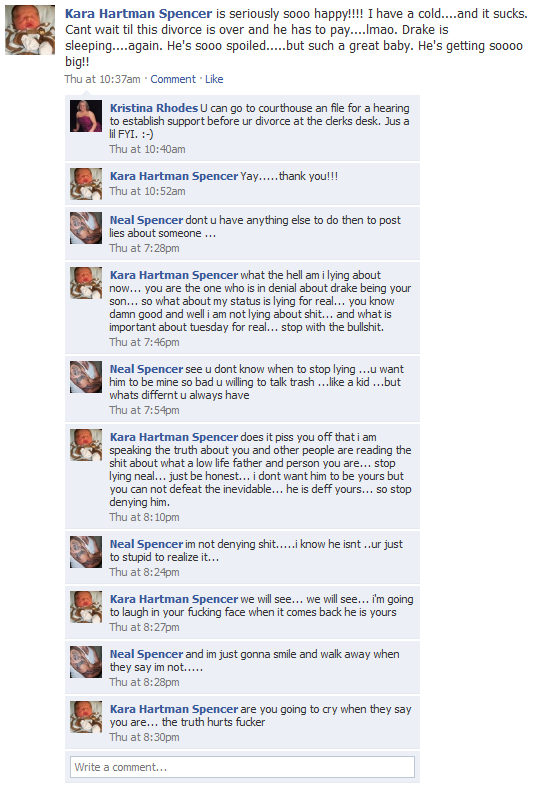Click Neal Spencer's avatar beside the 8:24pm comment
The width and height of the screenshot is (538, 785).
[86, 552]
